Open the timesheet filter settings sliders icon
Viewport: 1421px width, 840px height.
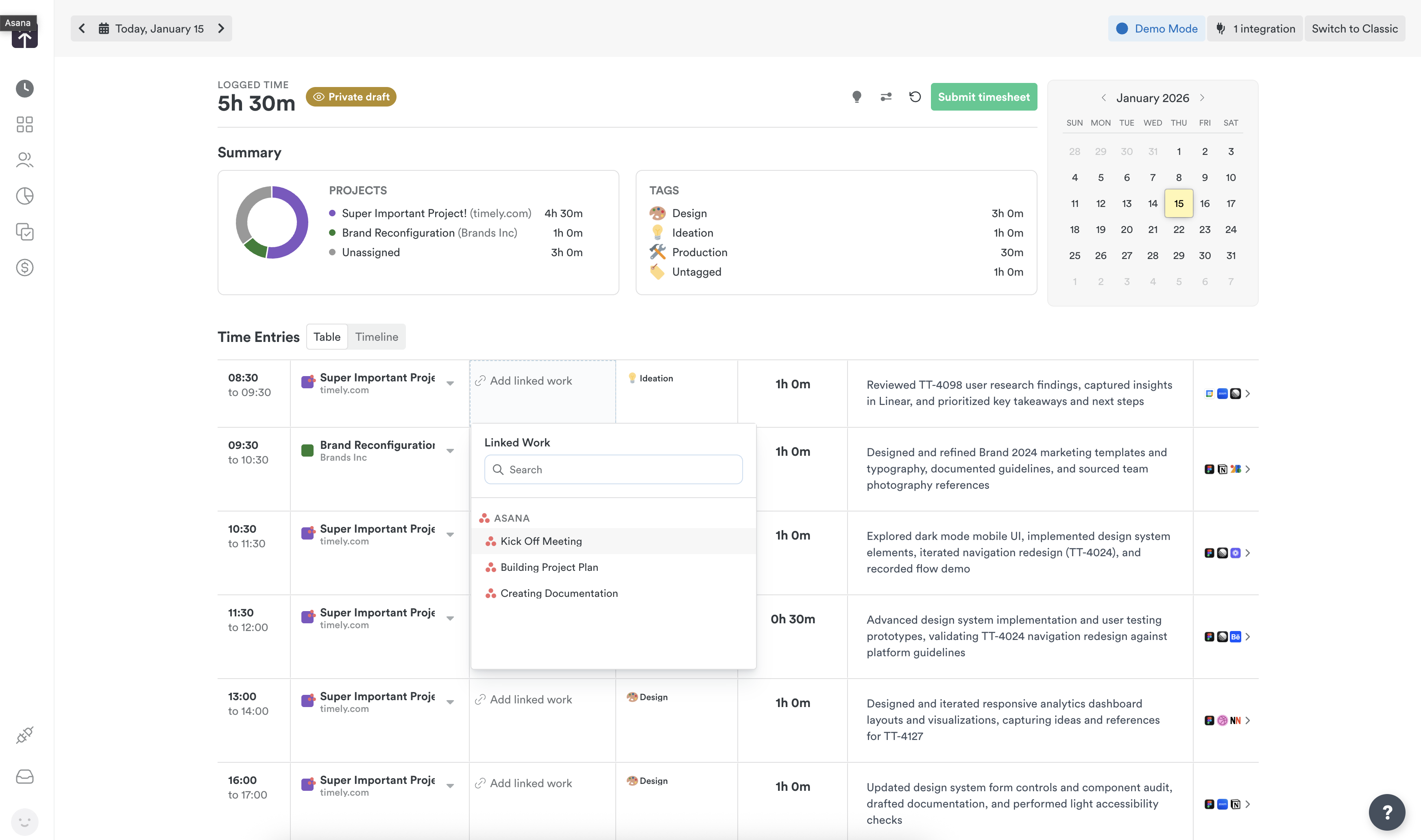[885, 96]
